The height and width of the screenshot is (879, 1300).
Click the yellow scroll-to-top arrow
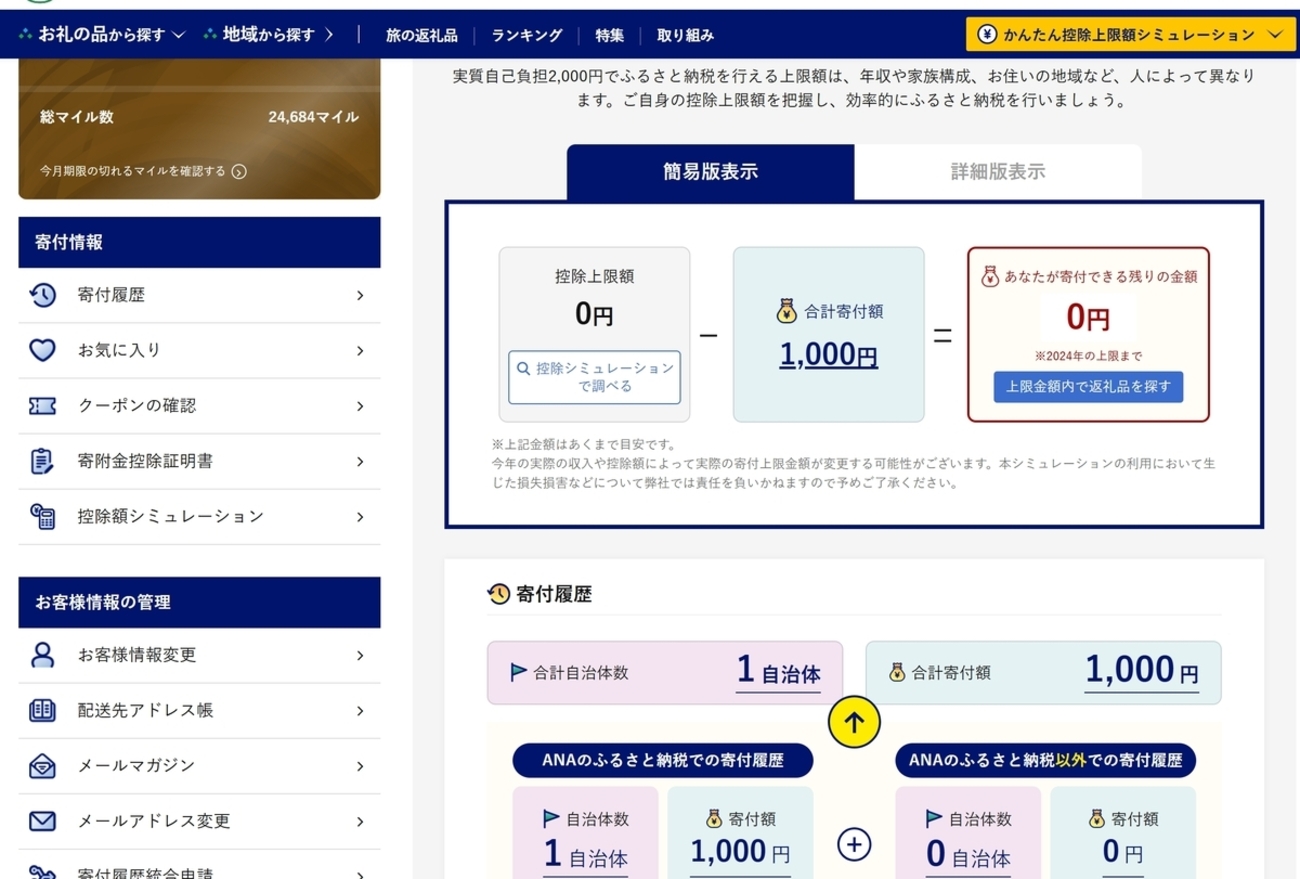855,720
